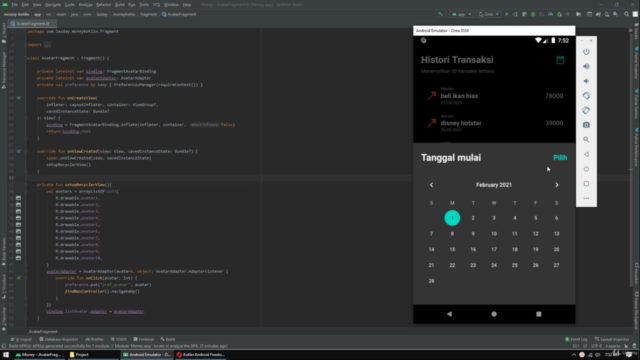Tap the beli ikan hias transaction
This screenshot has height=360, width=640.
click(494, 96)
